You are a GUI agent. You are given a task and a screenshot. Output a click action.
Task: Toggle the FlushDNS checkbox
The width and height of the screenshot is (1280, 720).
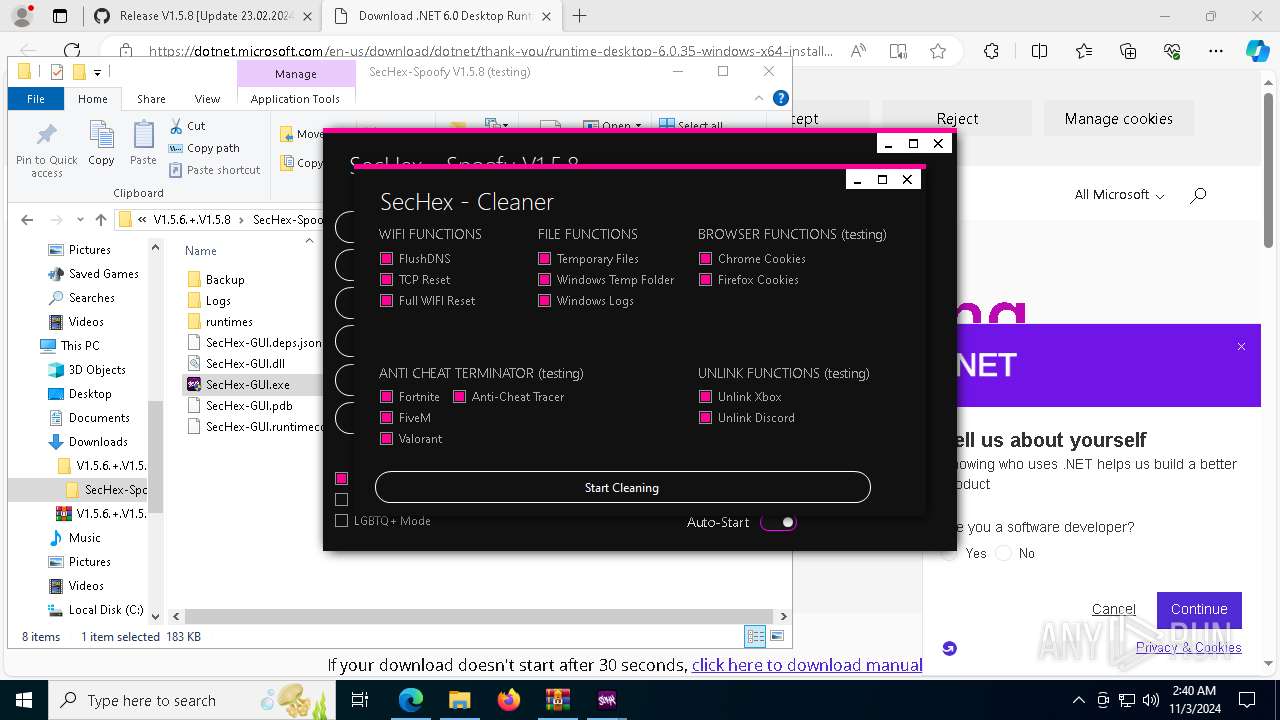[386, 259]
